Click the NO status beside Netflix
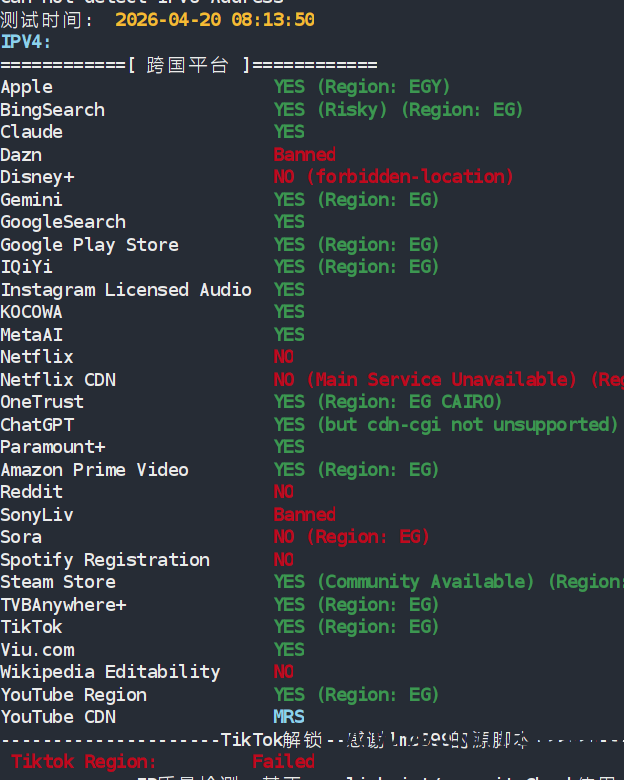Image resolution: width=624 pixels, height=780 pixels. click(x=284, y=357)
